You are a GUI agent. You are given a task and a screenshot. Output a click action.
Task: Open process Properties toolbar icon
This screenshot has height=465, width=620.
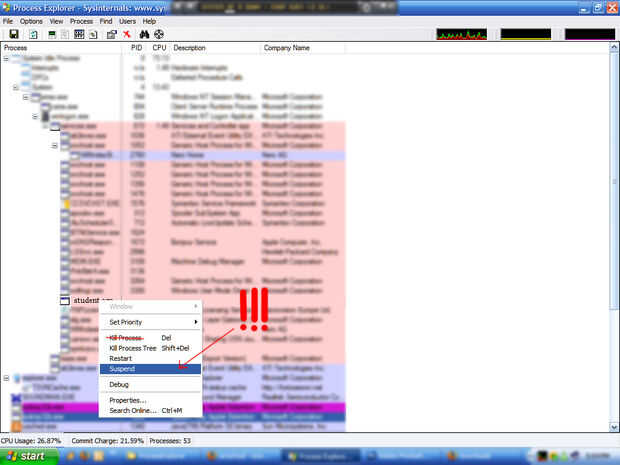click(x=112, y=34)
